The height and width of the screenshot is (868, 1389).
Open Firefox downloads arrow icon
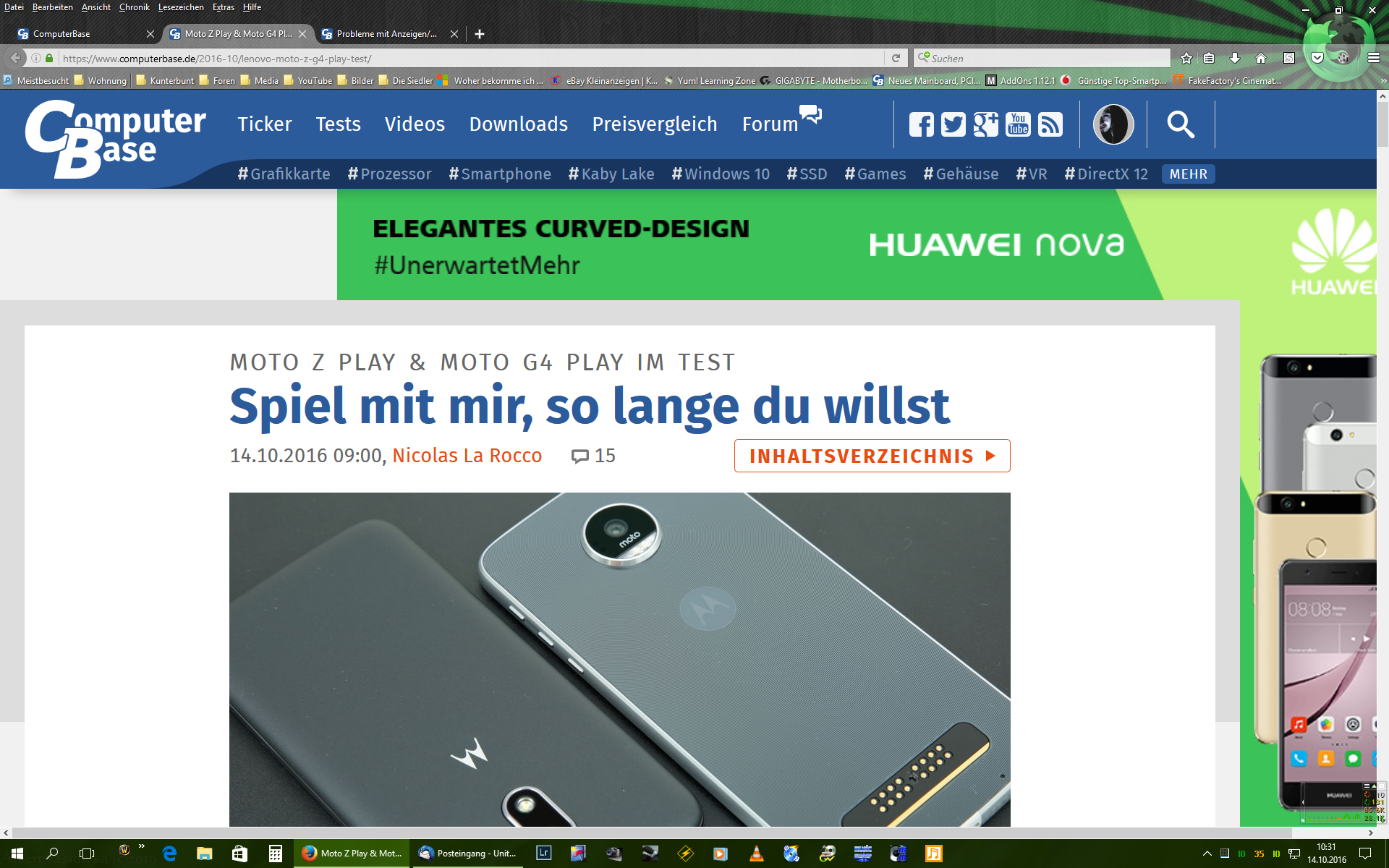click(x=1235, y=58)
